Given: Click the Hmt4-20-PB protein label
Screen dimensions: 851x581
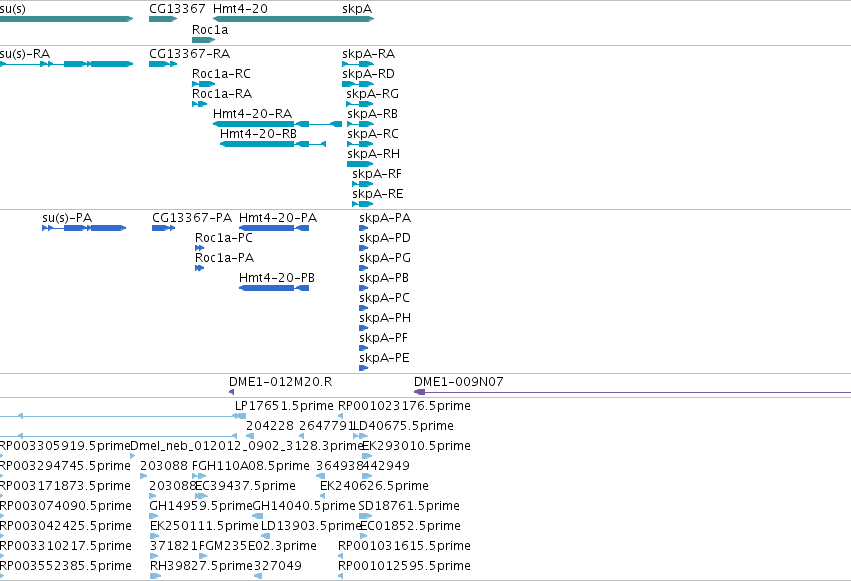Looking at the screenshot, I should (x=277, y=278).
